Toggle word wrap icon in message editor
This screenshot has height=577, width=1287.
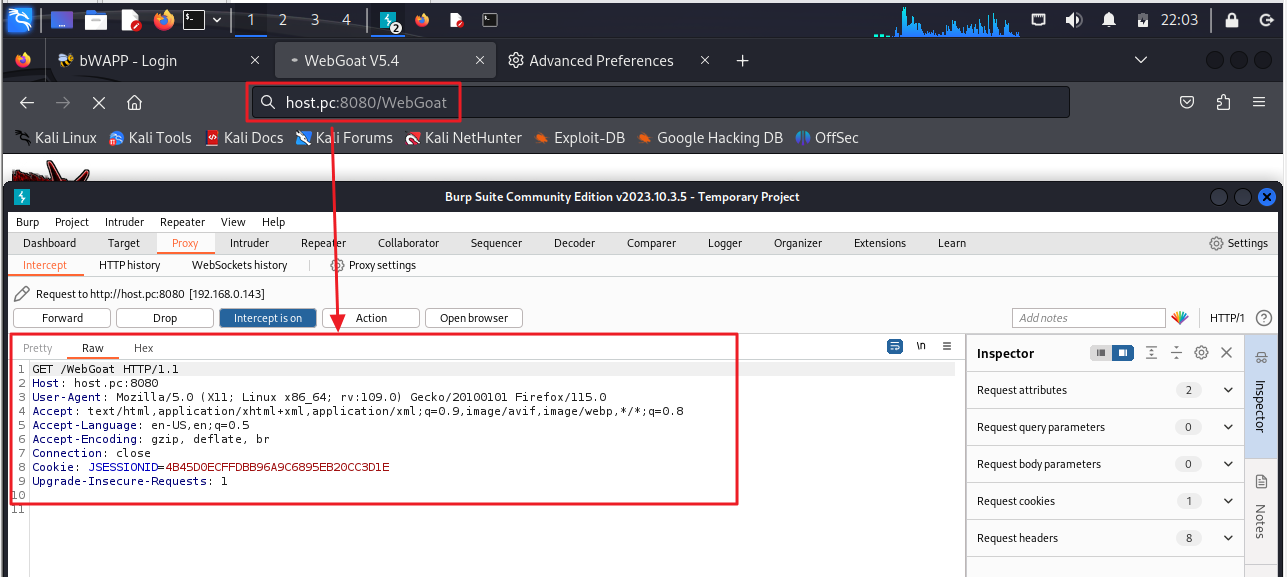[895, 346]
